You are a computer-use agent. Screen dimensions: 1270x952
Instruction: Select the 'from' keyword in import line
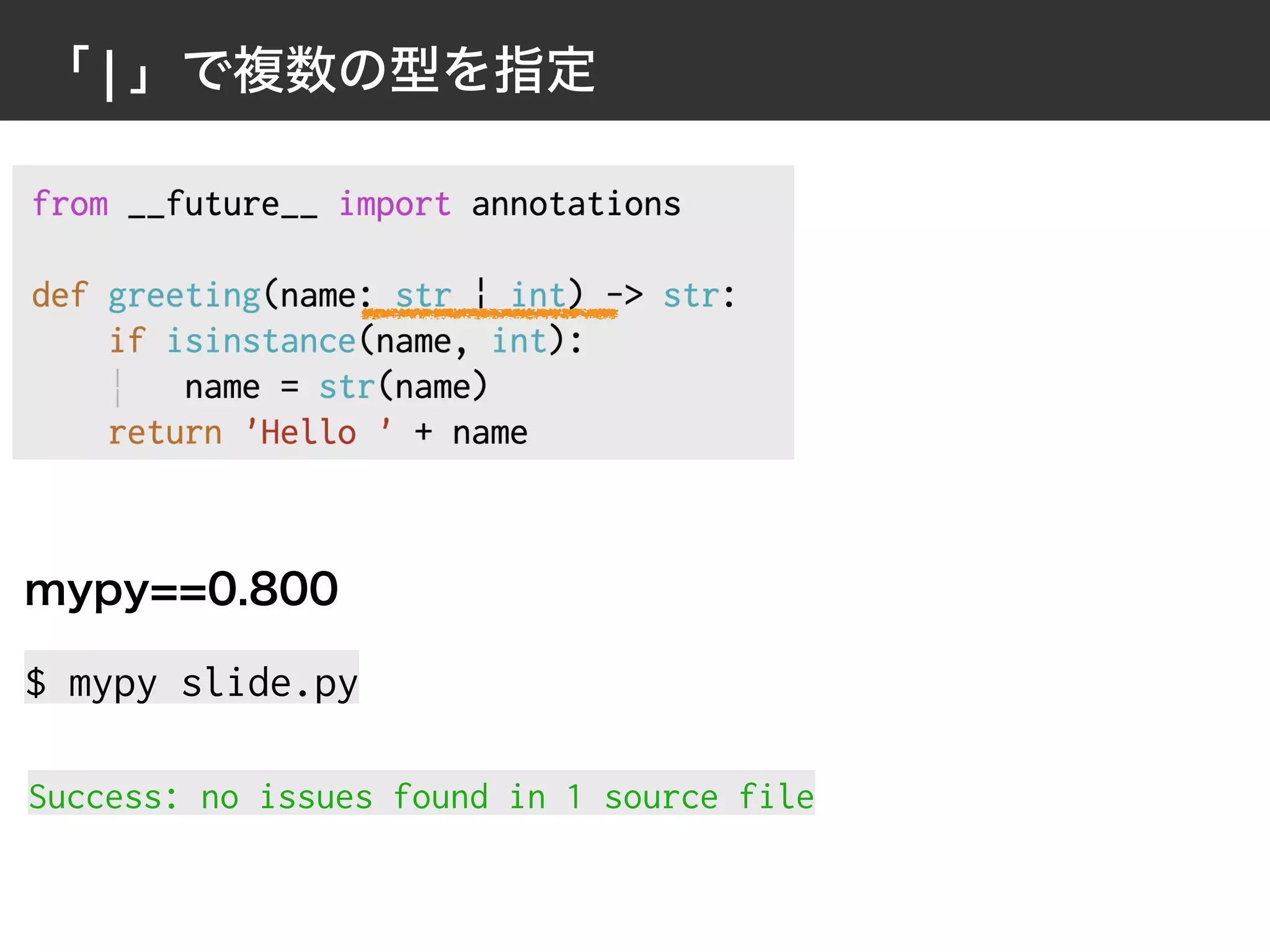click(71, 204)
